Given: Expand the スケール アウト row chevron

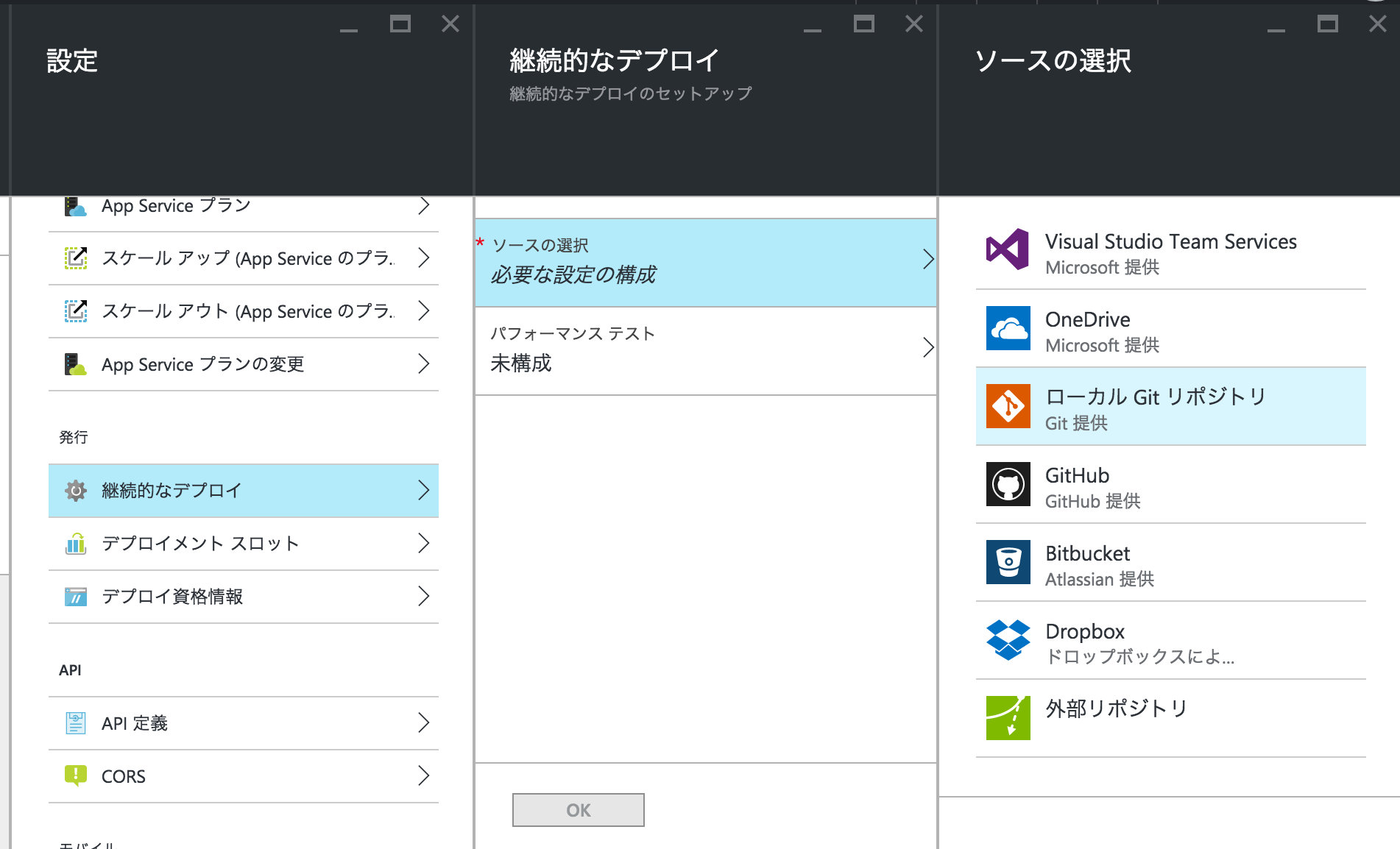Looking at the screenshot, I should tap(423, 311).
